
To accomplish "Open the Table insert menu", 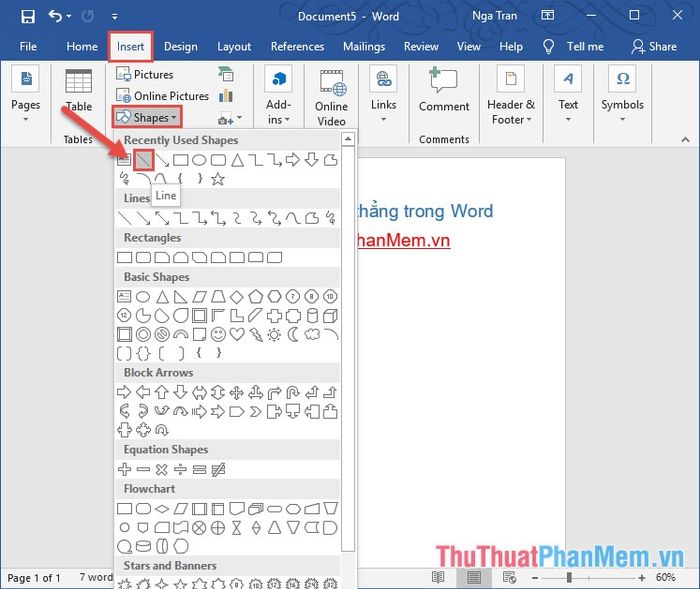I will [79, 90].
